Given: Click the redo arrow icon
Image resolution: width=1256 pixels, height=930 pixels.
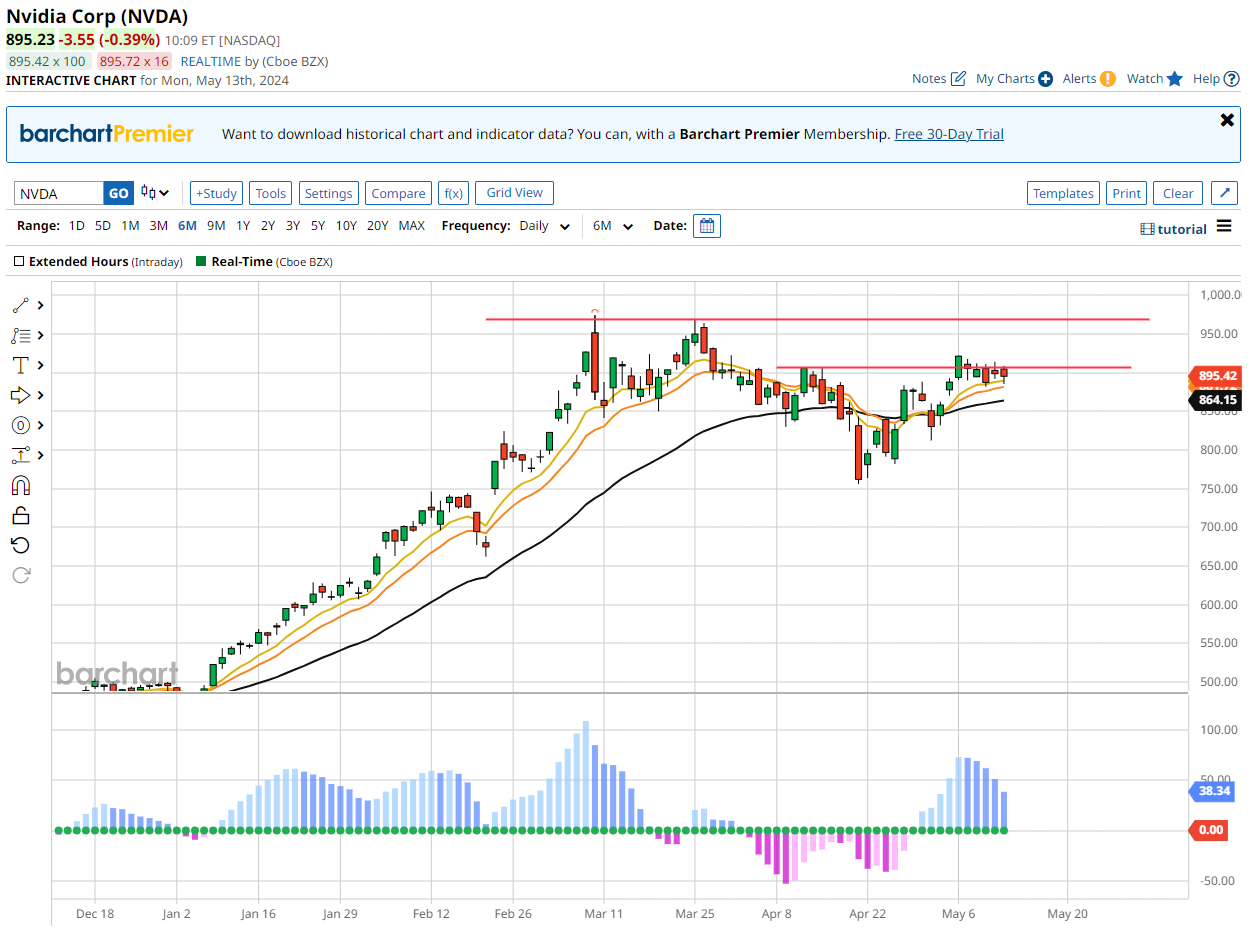Looking at the screenshot, I should (x=20, y=575).
